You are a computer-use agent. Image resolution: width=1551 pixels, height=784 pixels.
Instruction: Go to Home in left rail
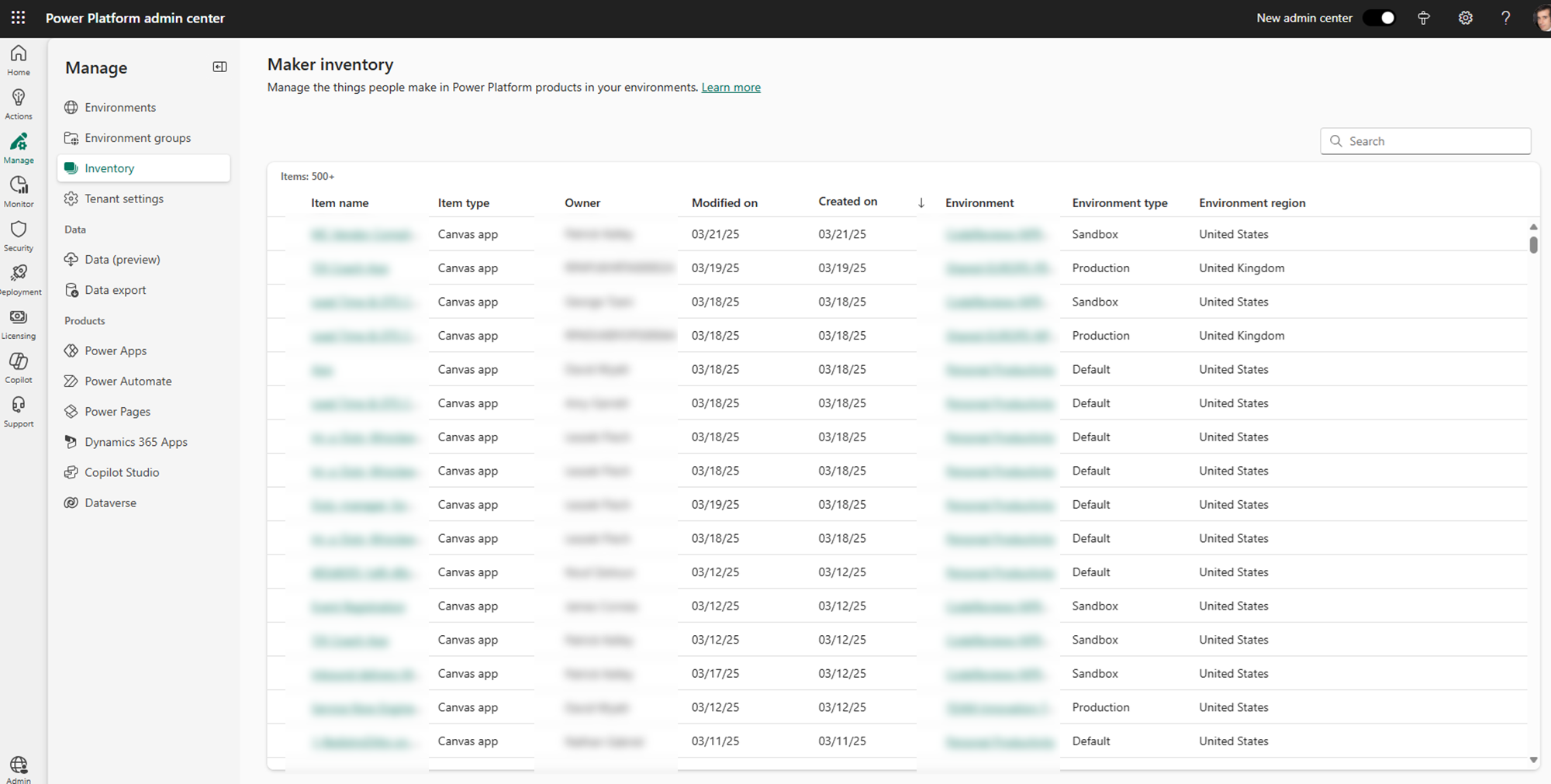[19, 60]
